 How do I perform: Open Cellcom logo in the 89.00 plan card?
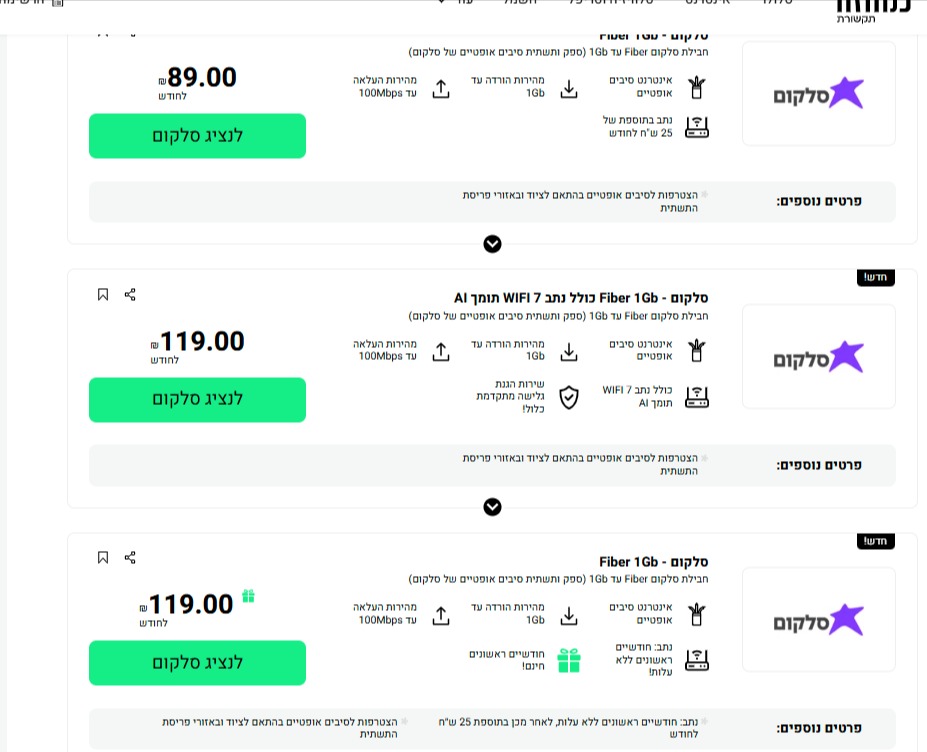[818, 94]
